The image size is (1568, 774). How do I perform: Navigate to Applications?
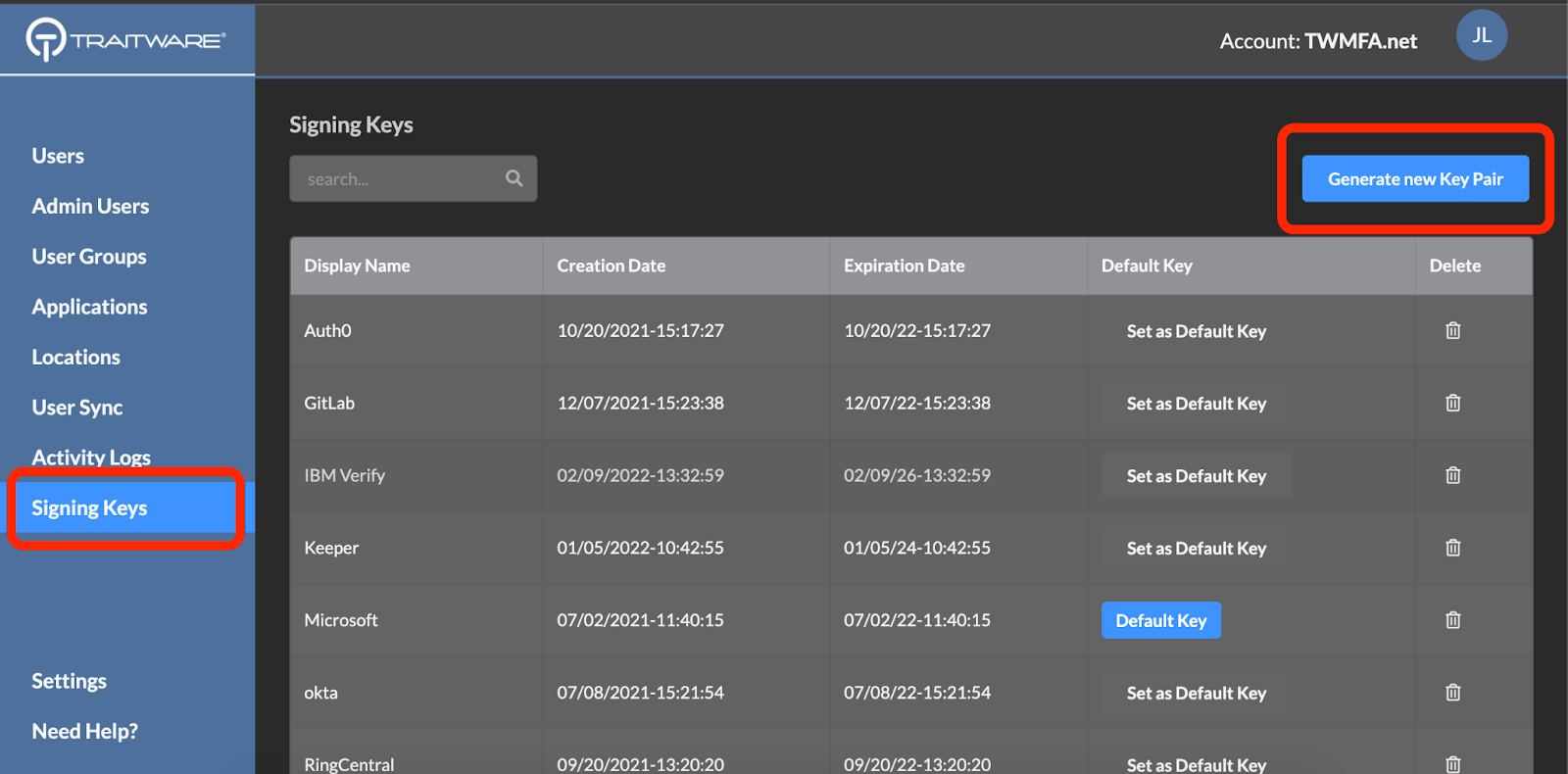click(x=89, y=307)
